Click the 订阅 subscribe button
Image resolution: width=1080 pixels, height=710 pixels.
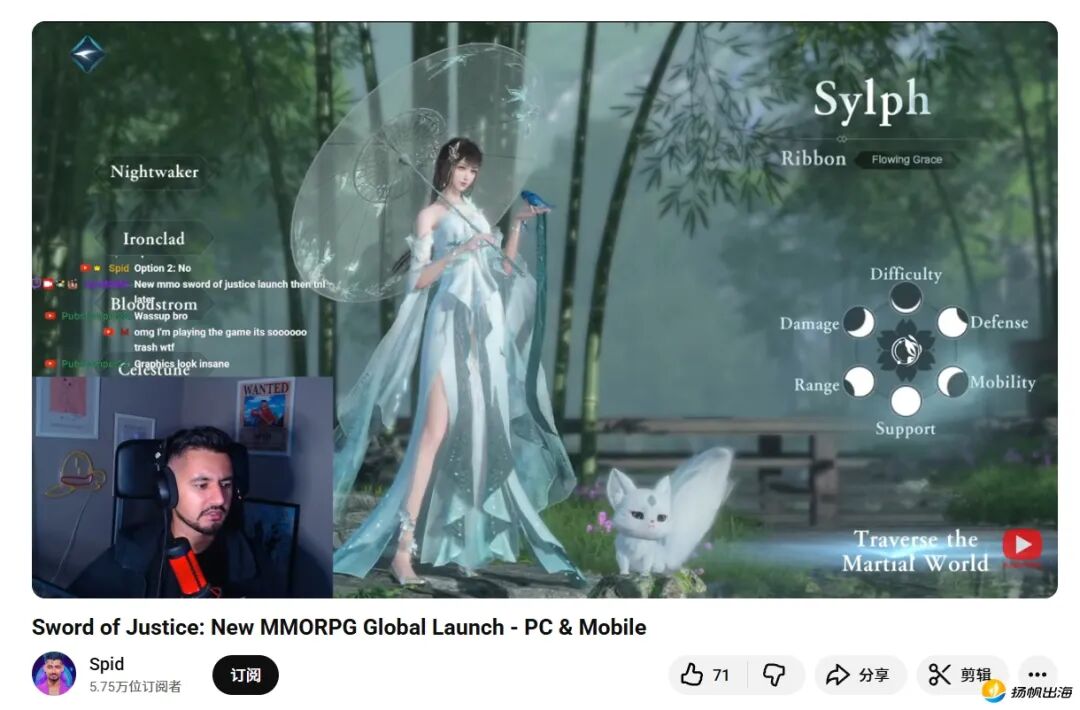click(x=245, y=675)
